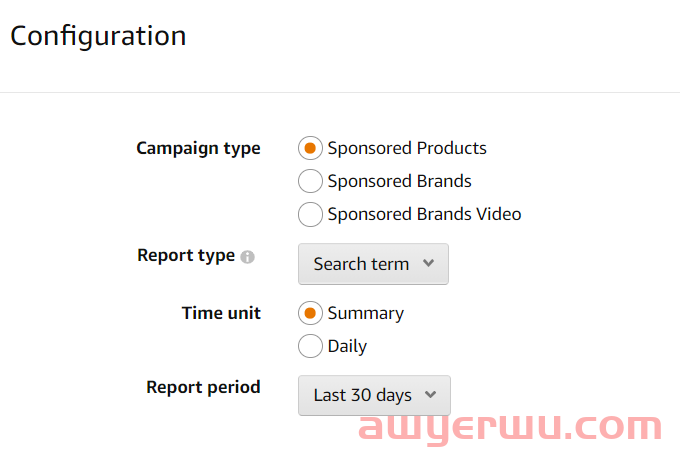Click the Sponsored Brands Video label text

424,214
